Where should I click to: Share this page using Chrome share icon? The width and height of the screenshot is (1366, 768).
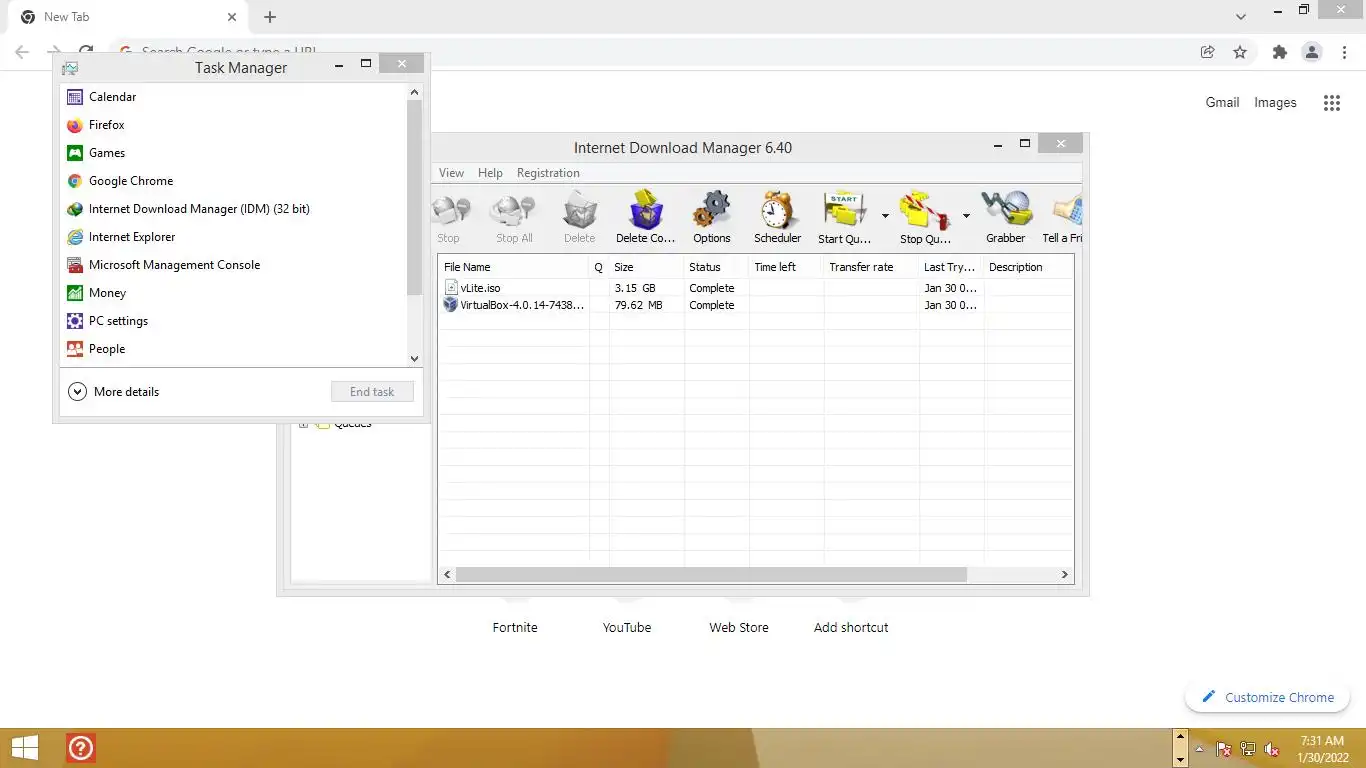point(1207,52)
